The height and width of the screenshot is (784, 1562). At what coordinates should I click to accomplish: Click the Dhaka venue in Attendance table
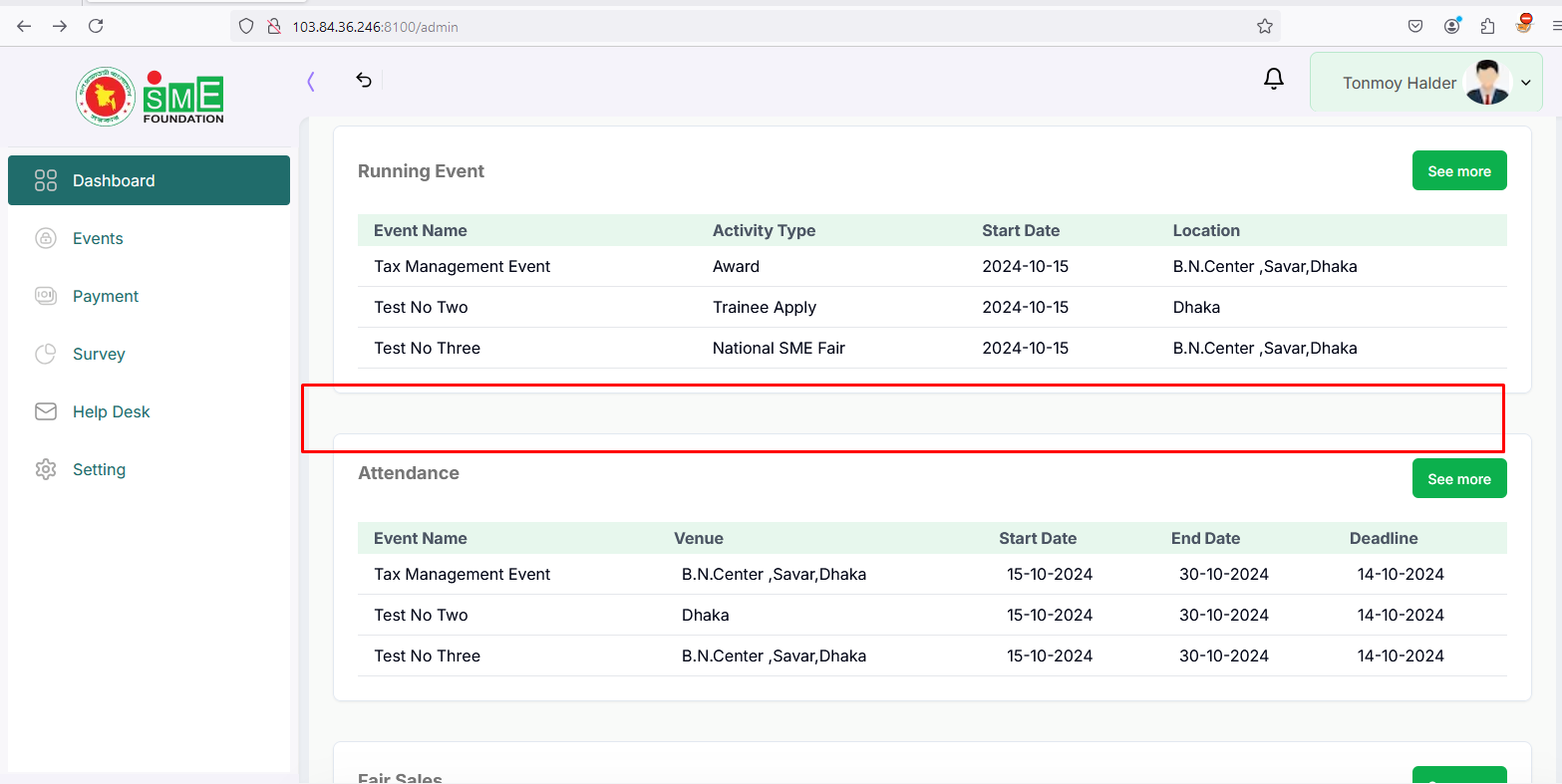[705, 615]
